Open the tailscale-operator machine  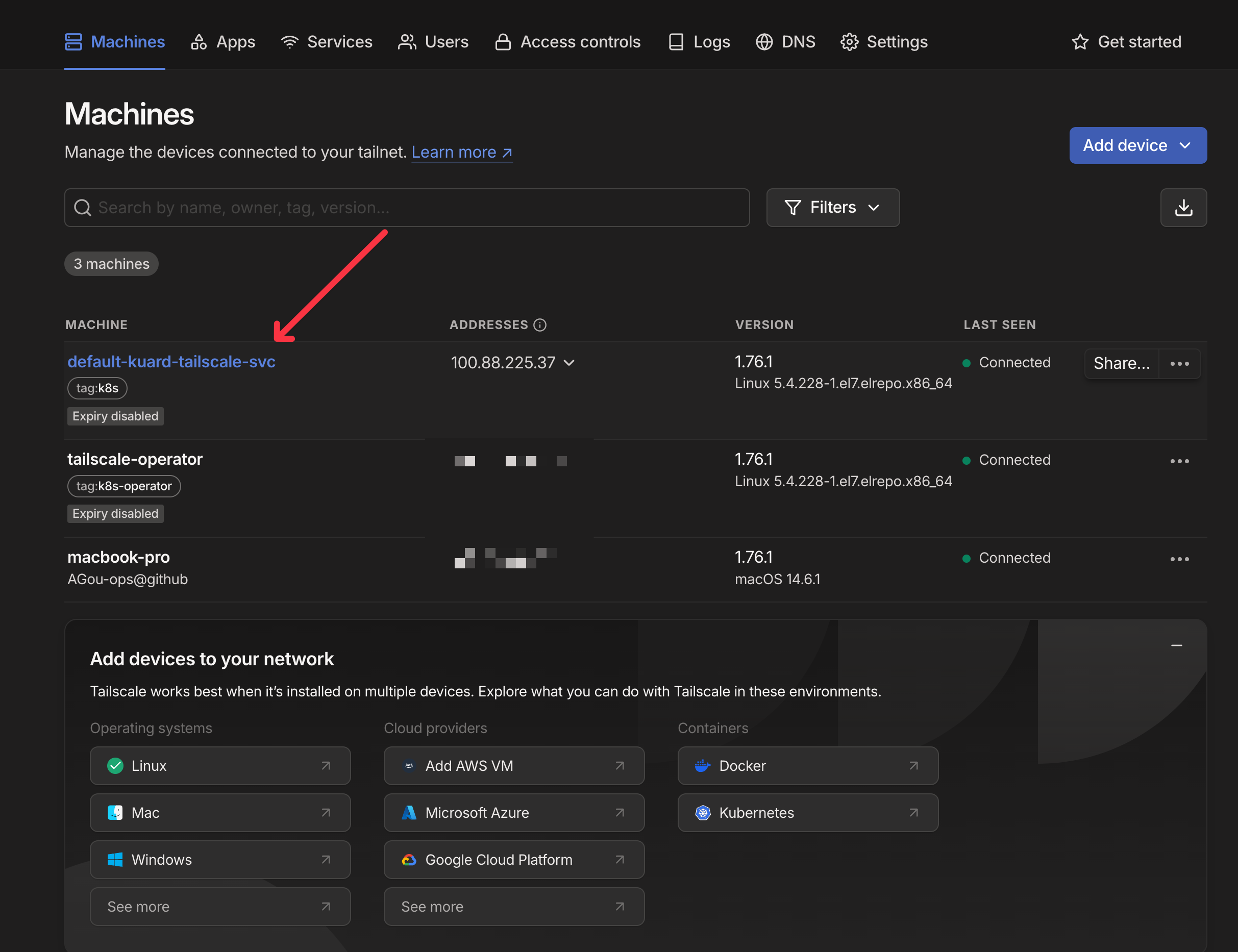tap(135, 459)
